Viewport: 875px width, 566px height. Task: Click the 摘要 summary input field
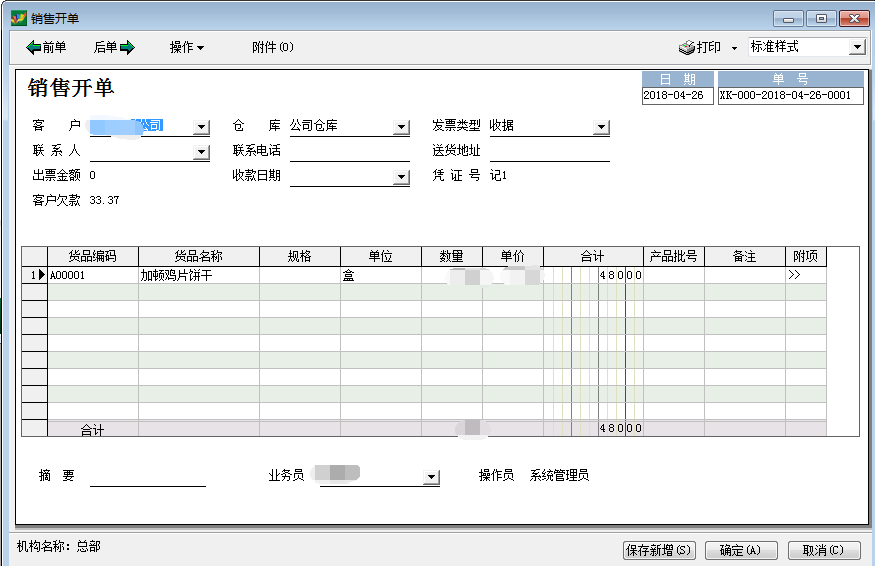147,476
